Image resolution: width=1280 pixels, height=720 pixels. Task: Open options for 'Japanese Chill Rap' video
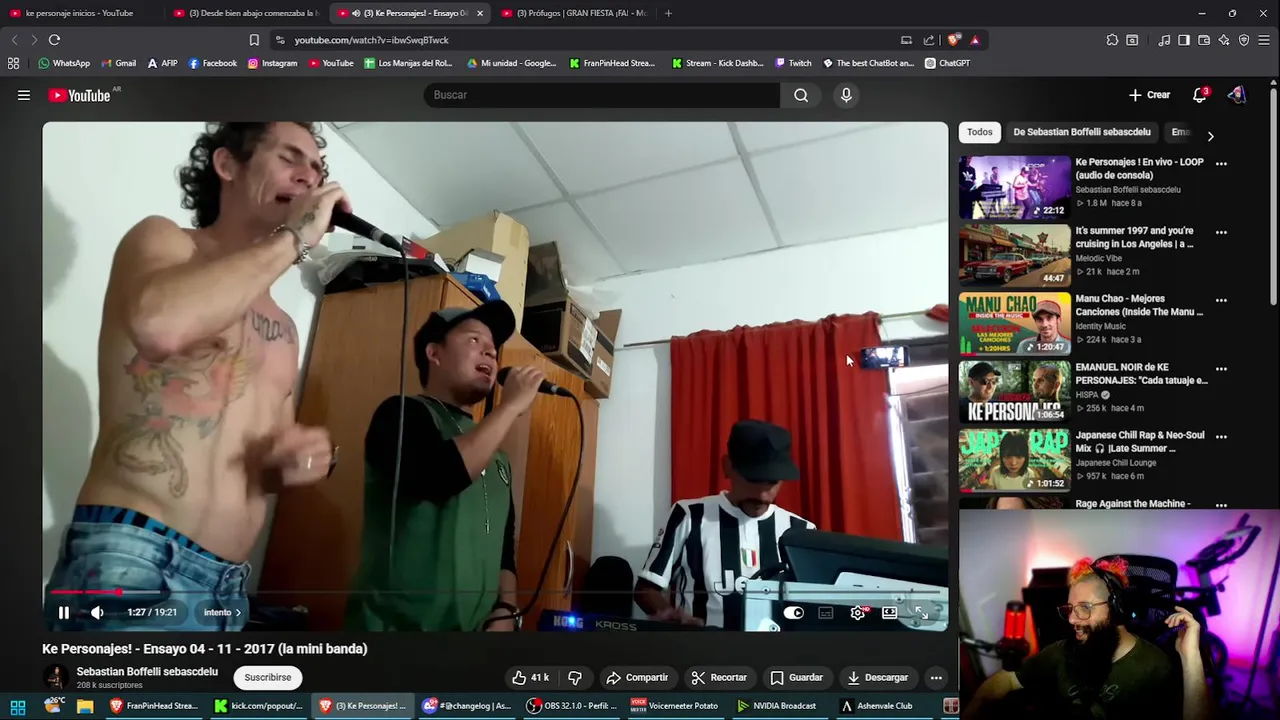click(x=1221, y=437)
